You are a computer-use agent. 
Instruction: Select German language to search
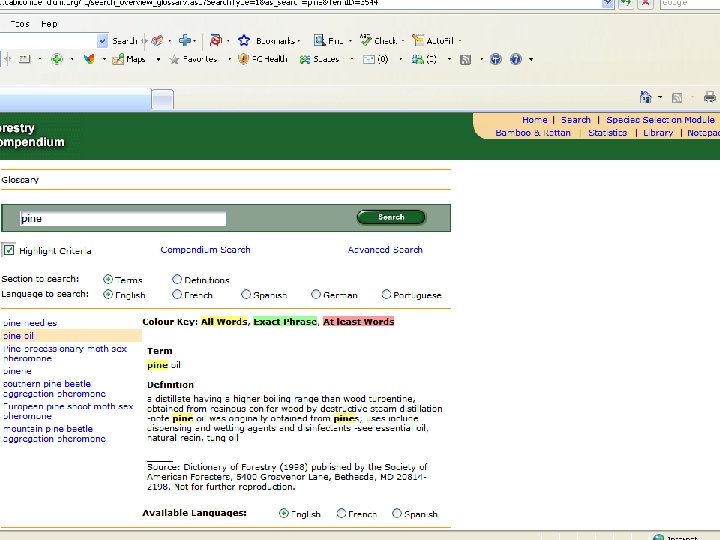coord(315,294)
